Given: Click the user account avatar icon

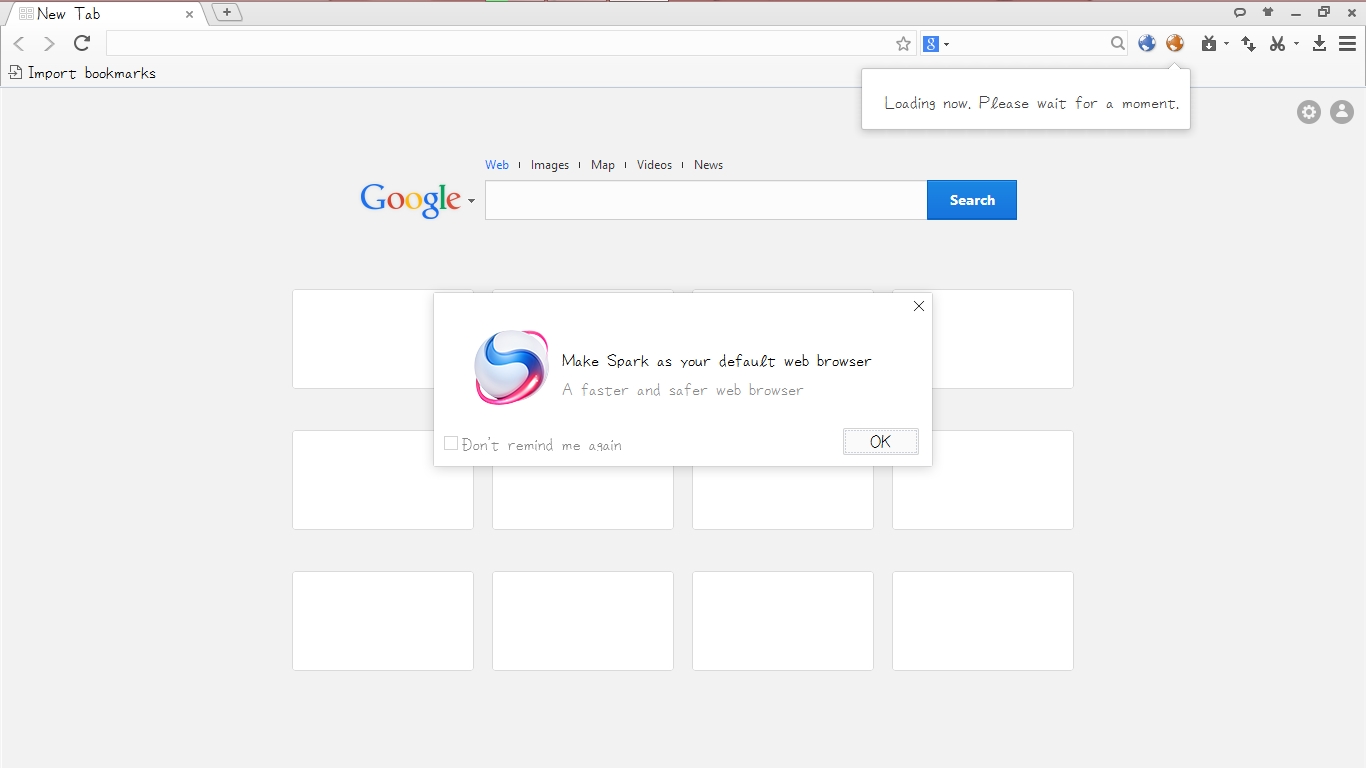Looking at the screenshot, I should point(1342,112).
